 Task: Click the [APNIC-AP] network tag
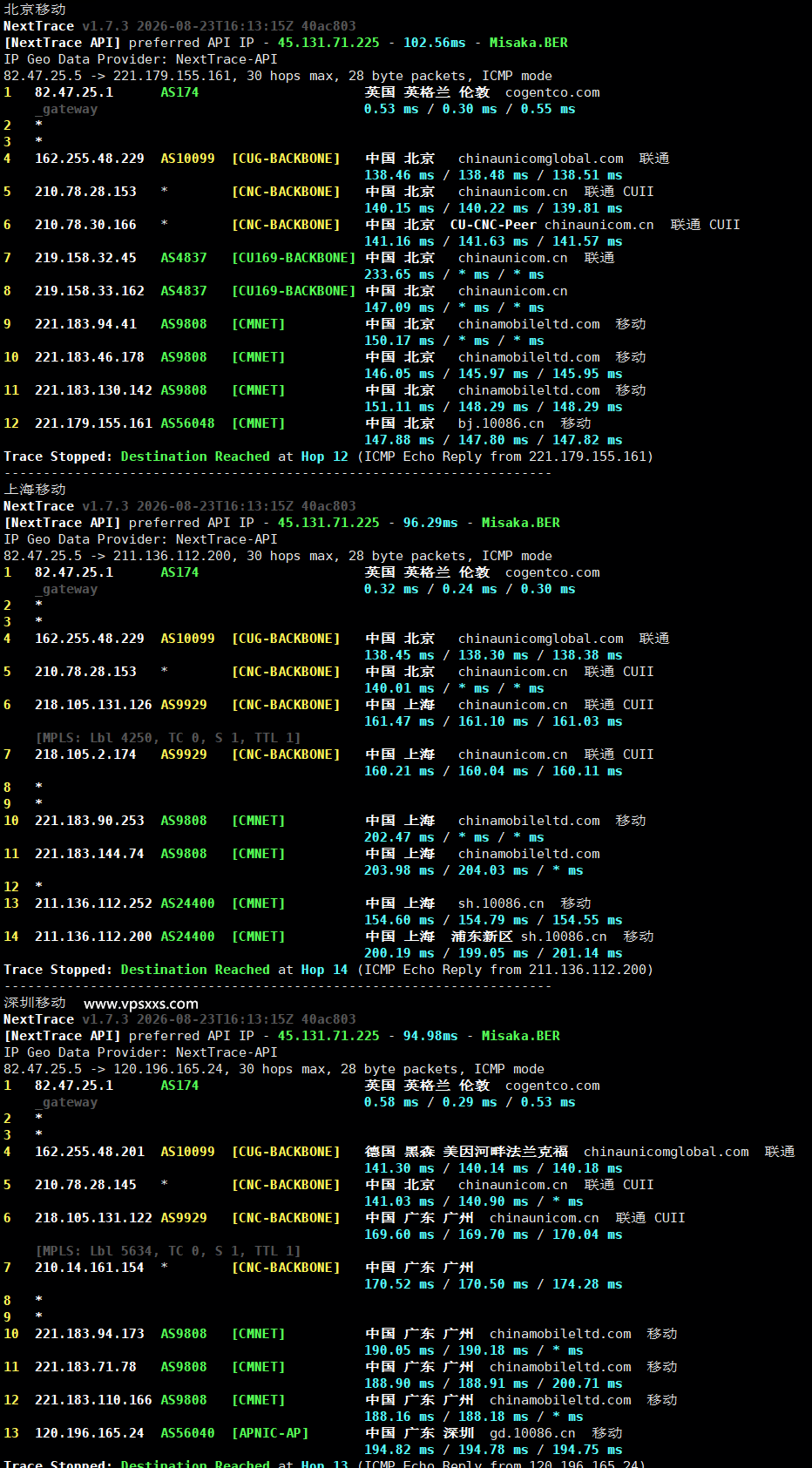pyautogui.click(x=270, y=1433)
